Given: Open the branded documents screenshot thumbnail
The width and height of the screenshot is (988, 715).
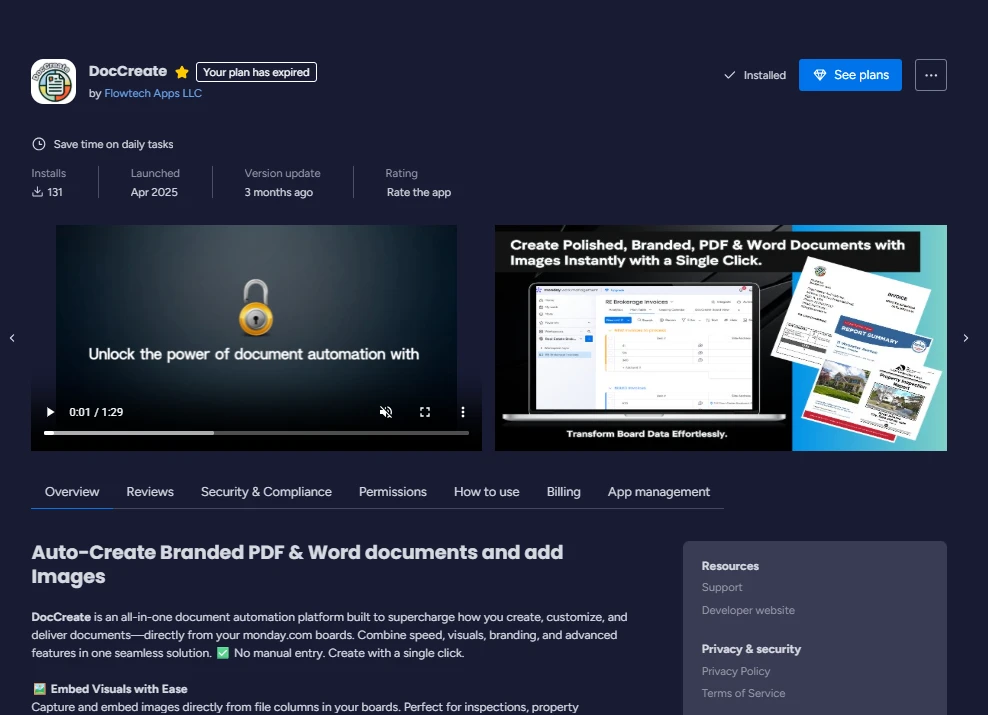Looking at the screenshot, I should 720,338.
